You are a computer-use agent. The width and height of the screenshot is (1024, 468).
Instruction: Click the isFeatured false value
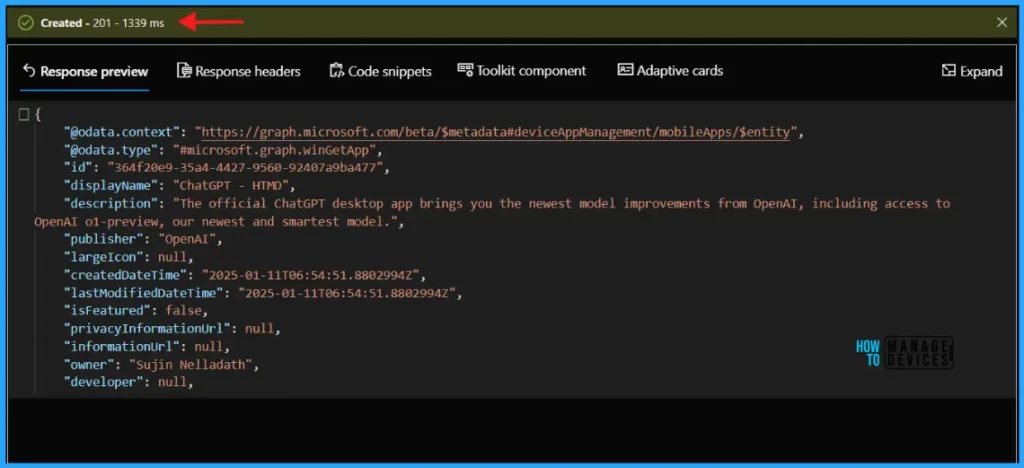(183, 310)
